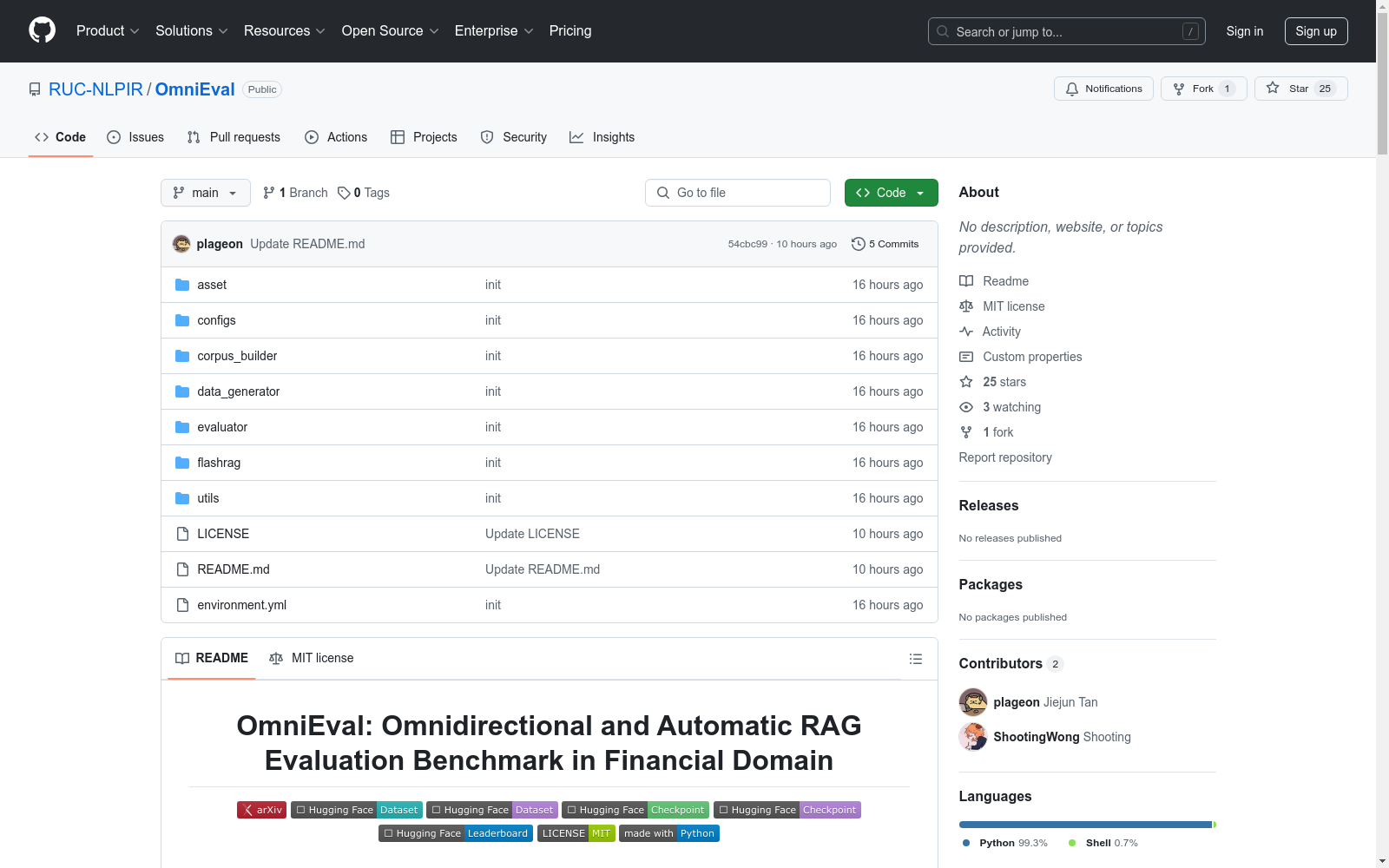The image size is (1389, 868).
Task: Click the GitHub logo icon
Action: point(42,30)
